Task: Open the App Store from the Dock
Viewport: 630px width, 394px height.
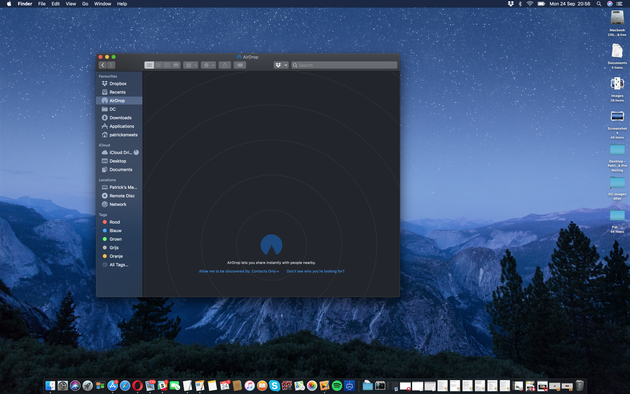Action: [x=112, y=386]
